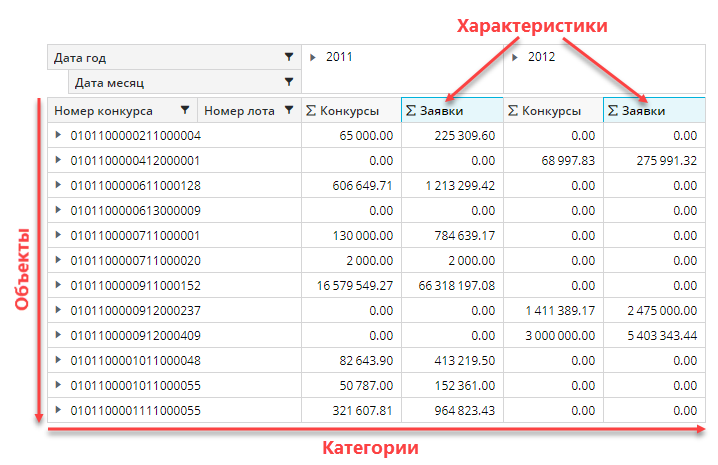
Task: Expand row 0101100000611000128
Action: pyautogui.click(x=58, y=185)
